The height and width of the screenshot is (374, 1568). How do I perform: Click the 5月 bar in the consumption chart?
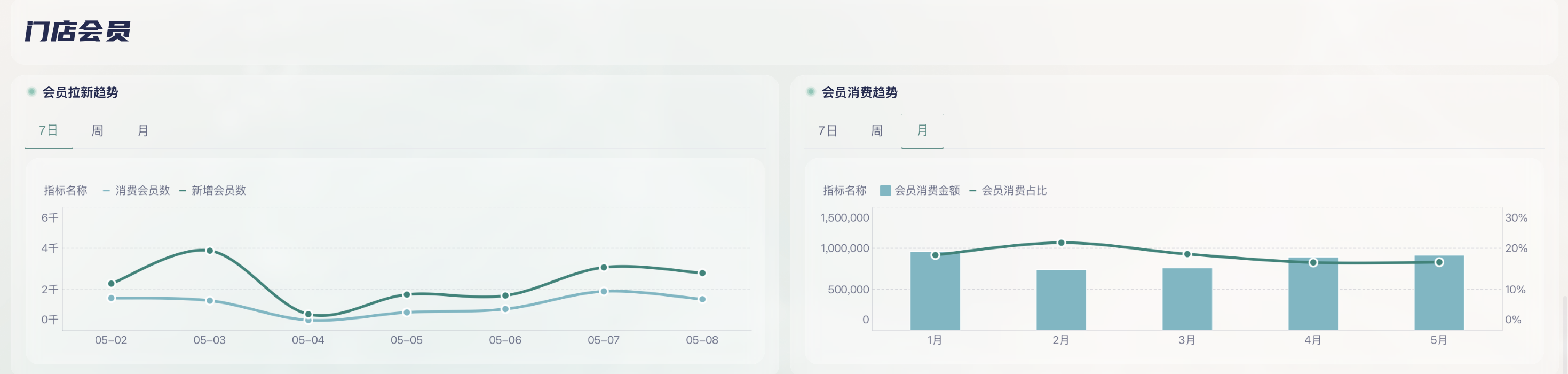(1439, 293)
